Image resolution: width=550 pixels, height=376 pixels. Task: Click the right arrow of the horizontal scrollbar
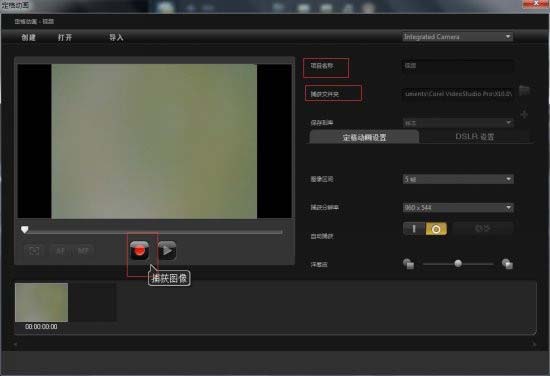(534, 344)
